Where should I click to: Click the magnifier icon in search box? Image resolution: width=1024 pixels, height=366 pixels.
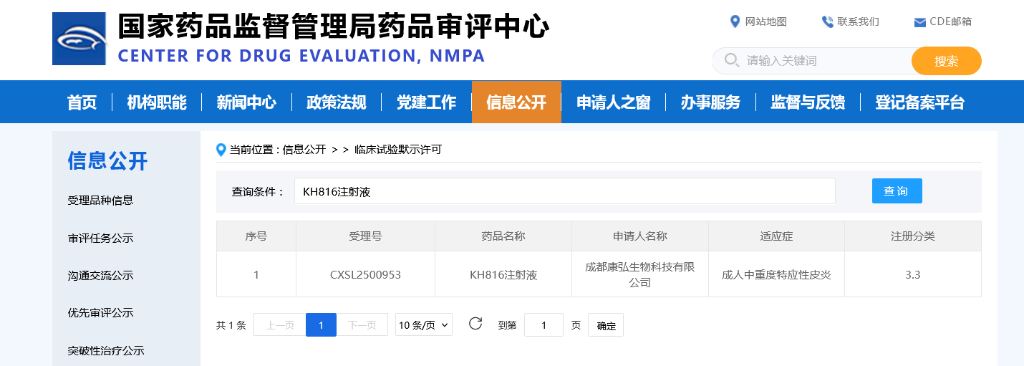(x=731, y=61)
